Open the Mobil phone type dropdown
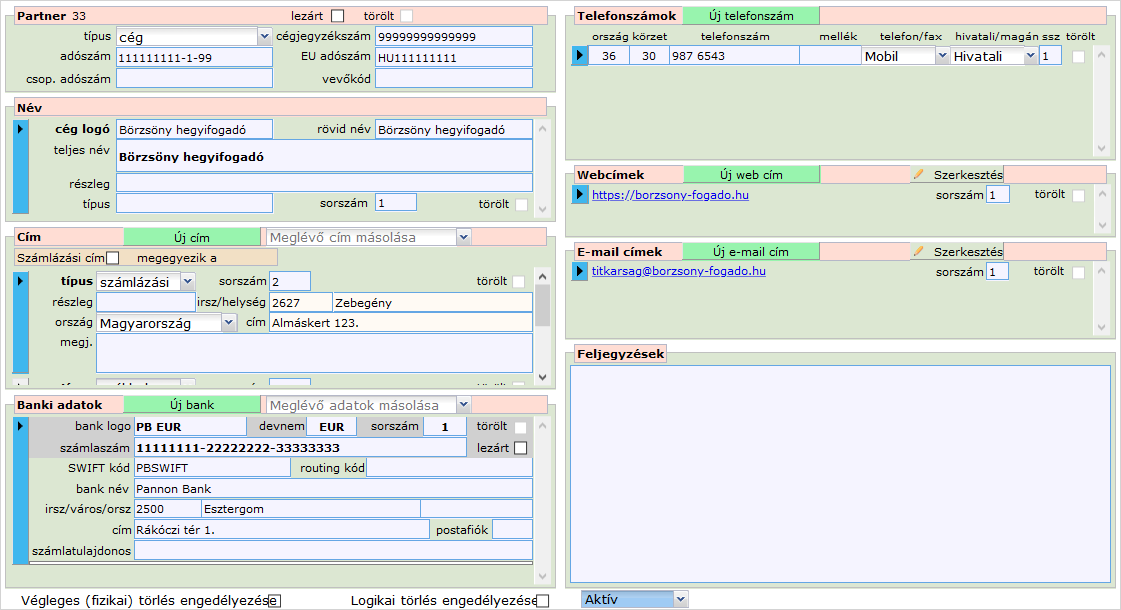This screenshot has height=610, width=1121. (906, 56)
